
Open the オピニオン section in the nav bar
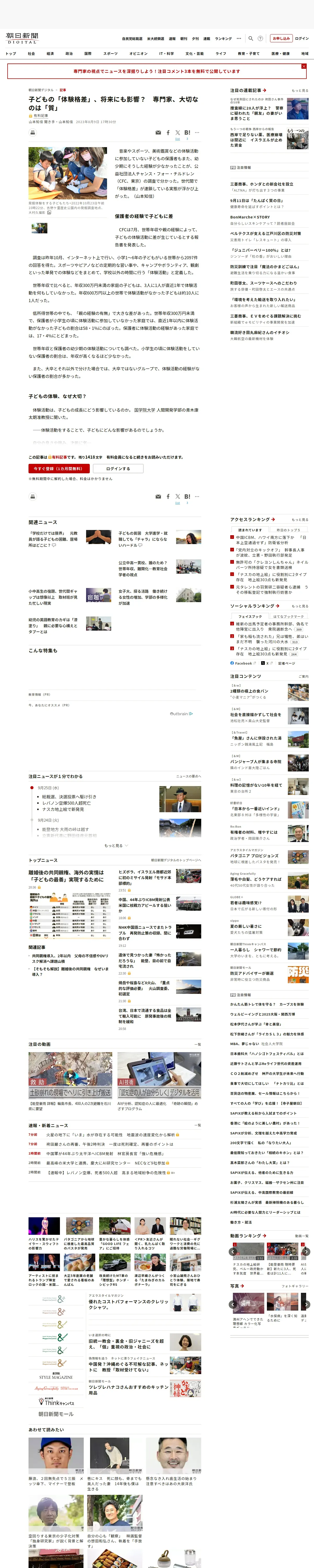pos(138,54)
